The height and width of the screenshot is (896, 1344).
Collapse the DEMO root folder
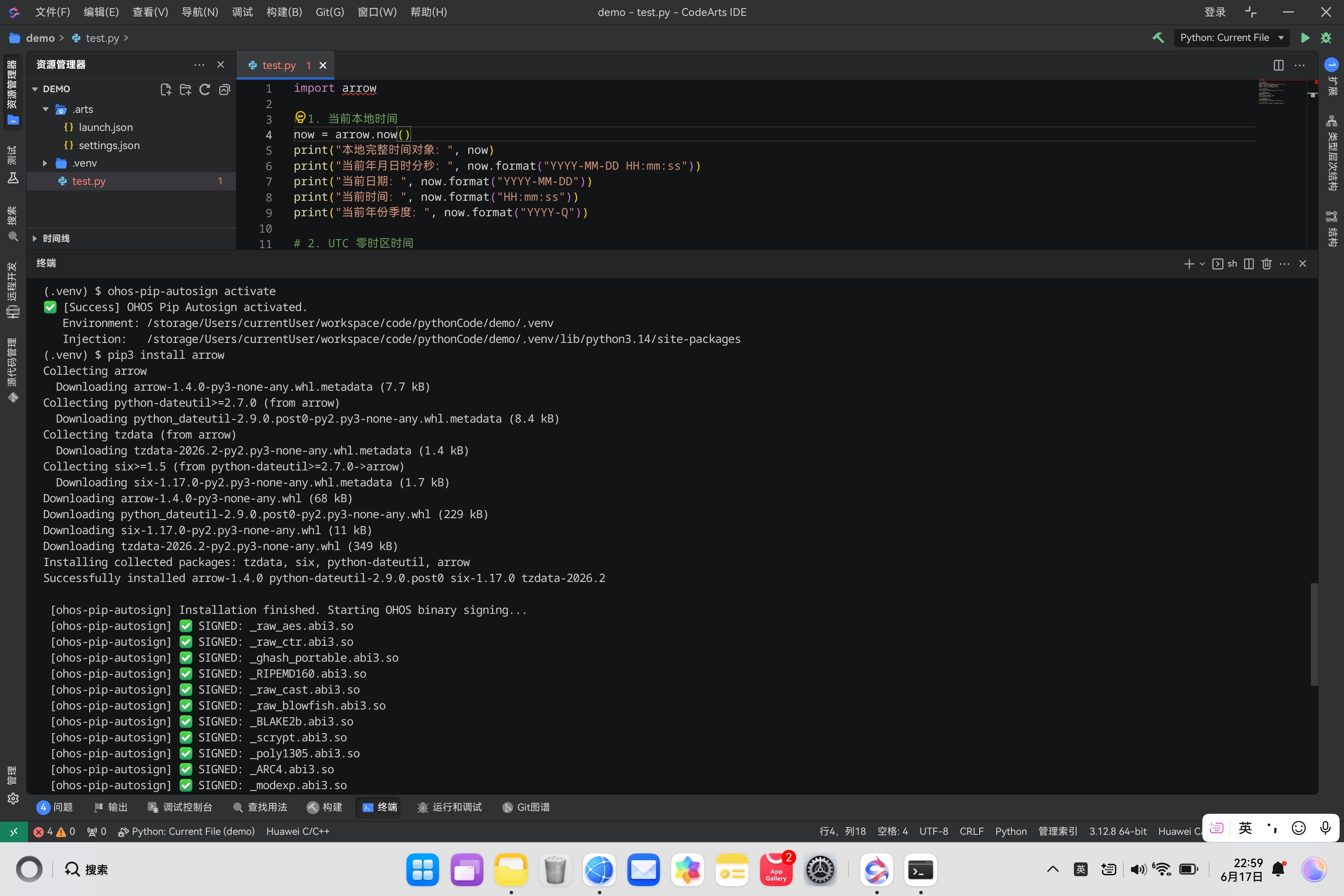coord(35,89)
